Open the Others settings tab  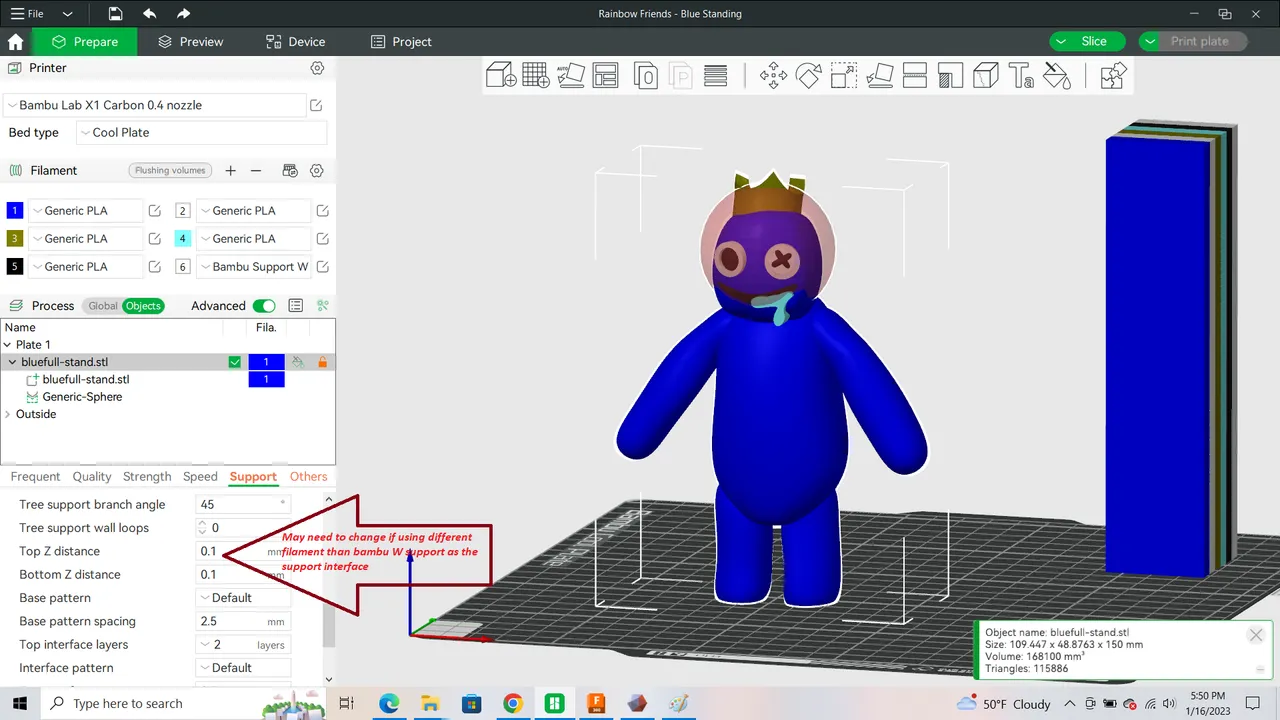(309, 477)
